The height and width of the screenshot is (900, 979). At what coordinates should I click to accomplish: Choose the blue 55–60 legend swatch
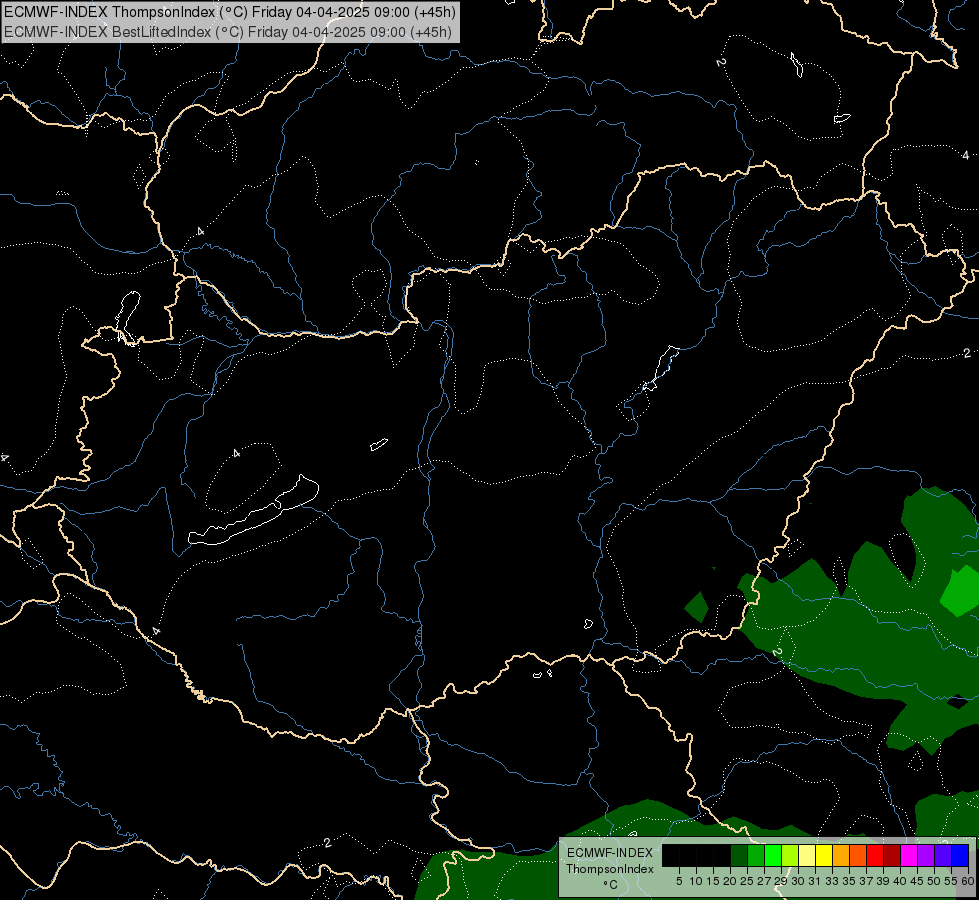pos(960,855)
